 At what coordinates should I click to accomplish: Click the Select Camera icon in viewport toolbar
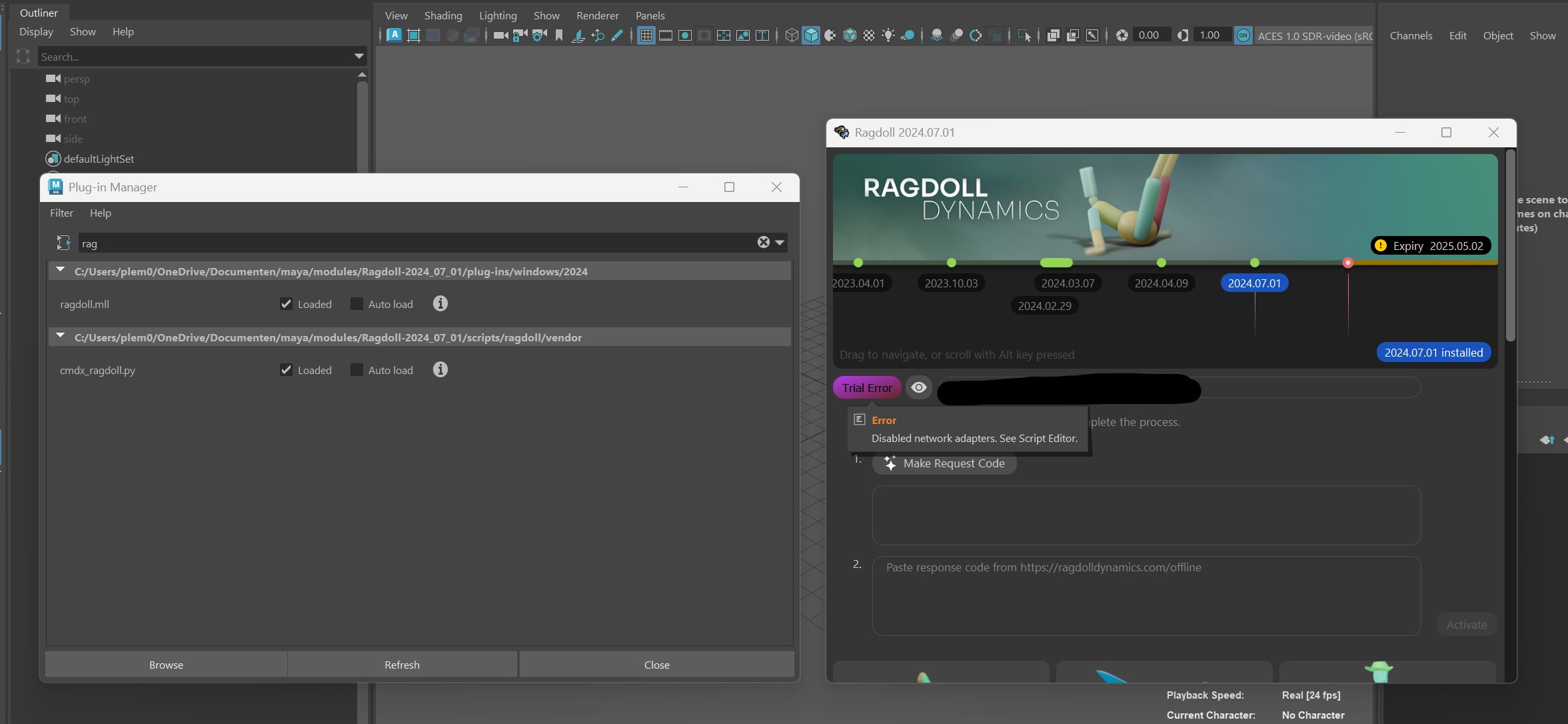coord(500,36)
